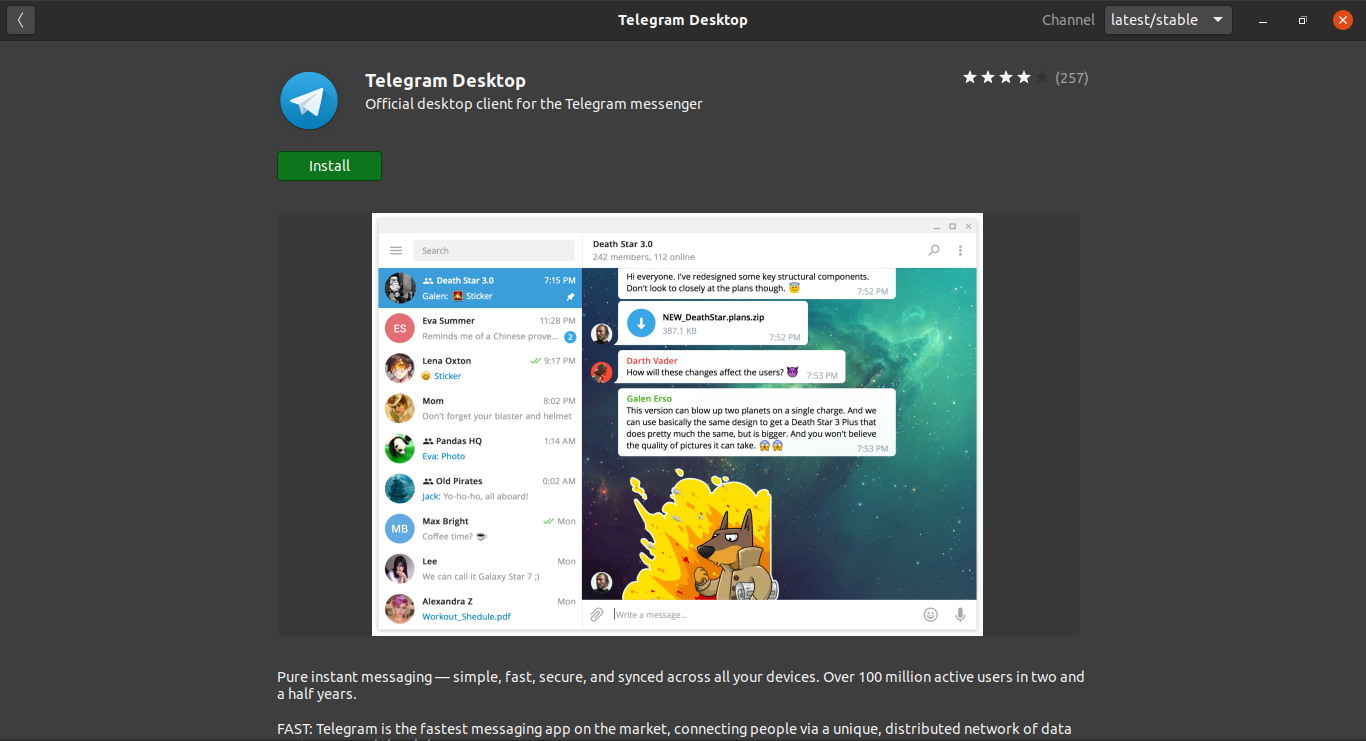Viewport: 1366px width, 741px height.
Task: Open the Telegram Desktop screenshot preview
Action: coord(677,424)
